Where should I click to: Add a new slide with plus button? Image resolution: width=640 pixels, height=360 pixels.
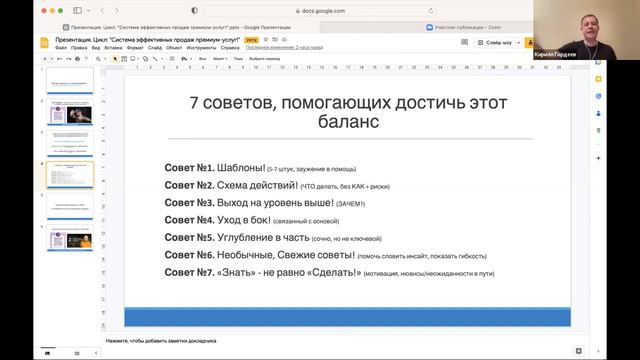click(45, 59)
